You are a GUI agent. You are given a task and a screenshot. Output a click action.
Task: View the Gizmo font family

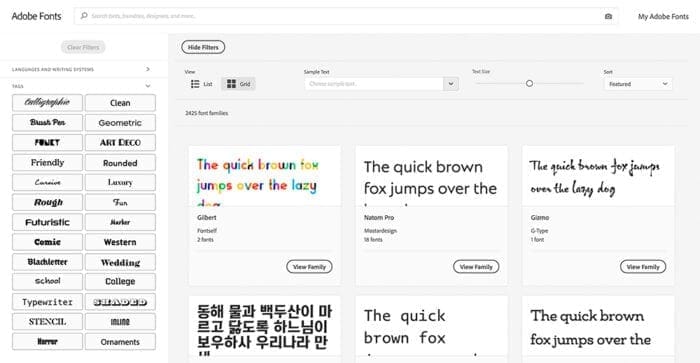(x=643, y=267)
